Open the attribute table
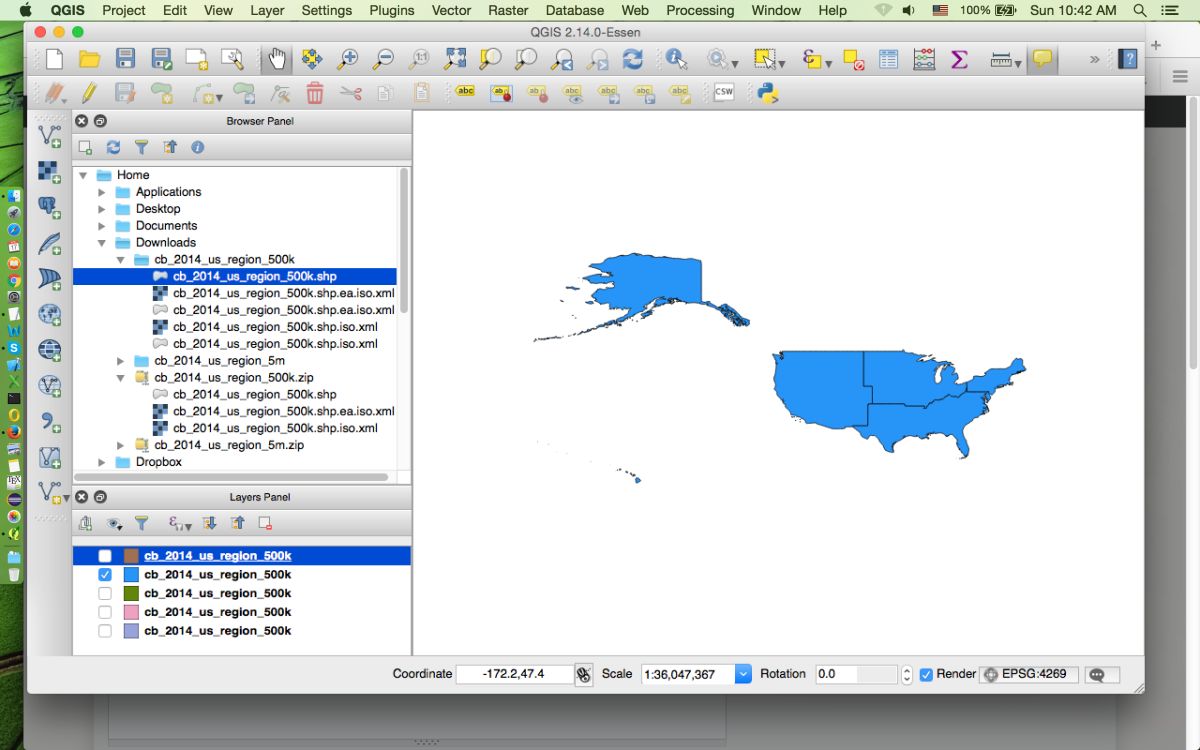Viewport: 1200px width, 750px height. pos(888,59)
